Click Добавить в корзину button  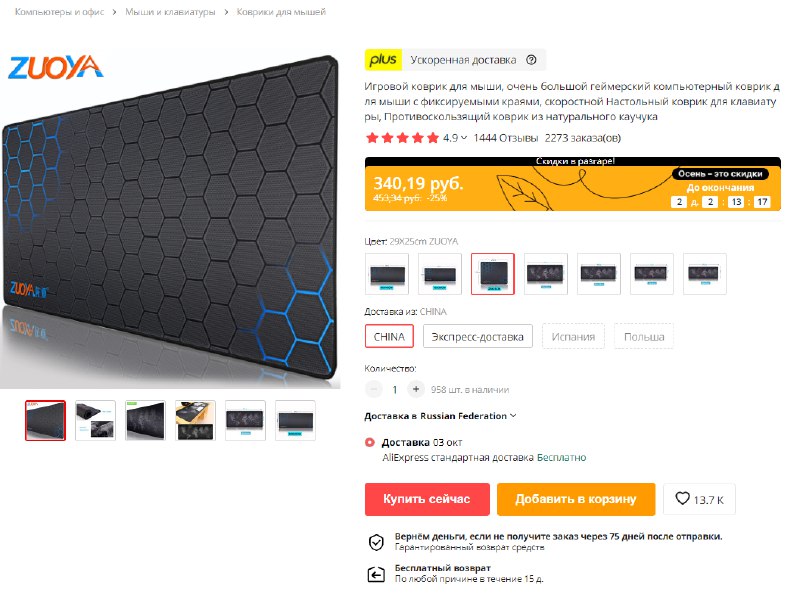pos(576,499)
